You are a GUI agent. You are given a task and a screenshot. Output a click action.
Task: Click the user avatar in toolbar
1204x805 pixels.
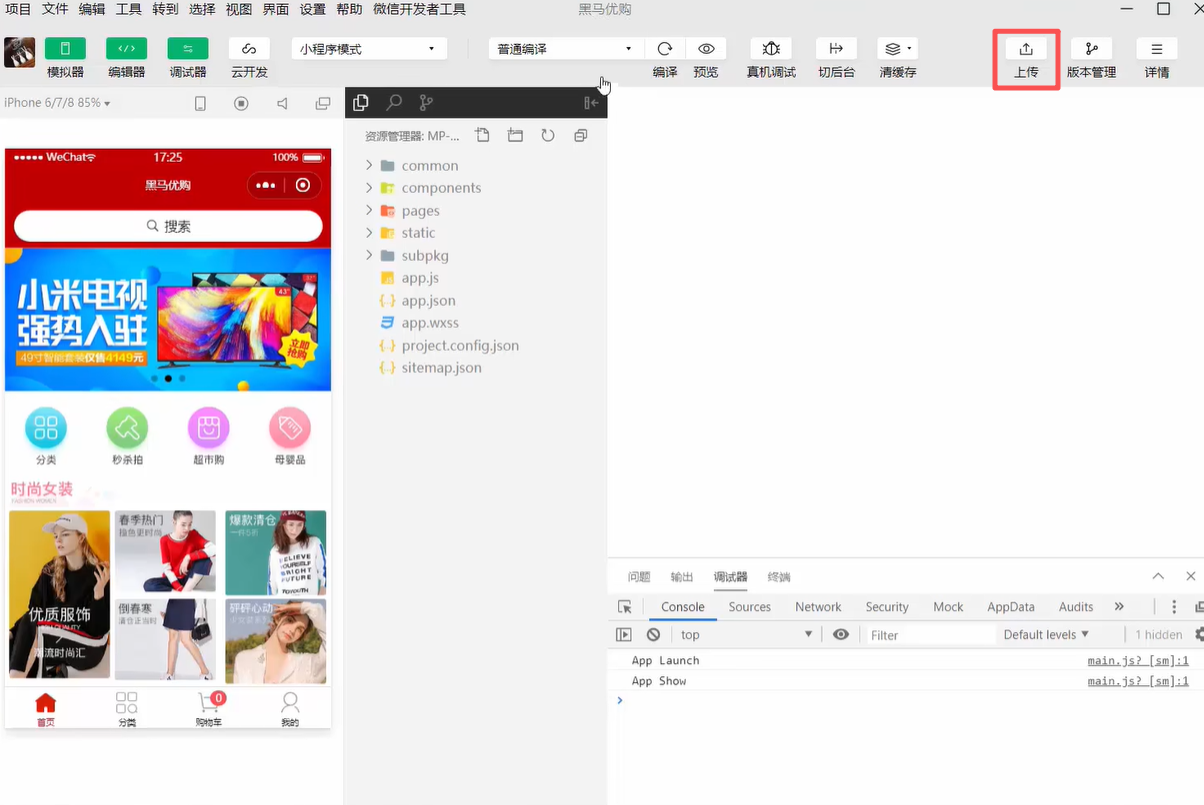tap(20, 53)
